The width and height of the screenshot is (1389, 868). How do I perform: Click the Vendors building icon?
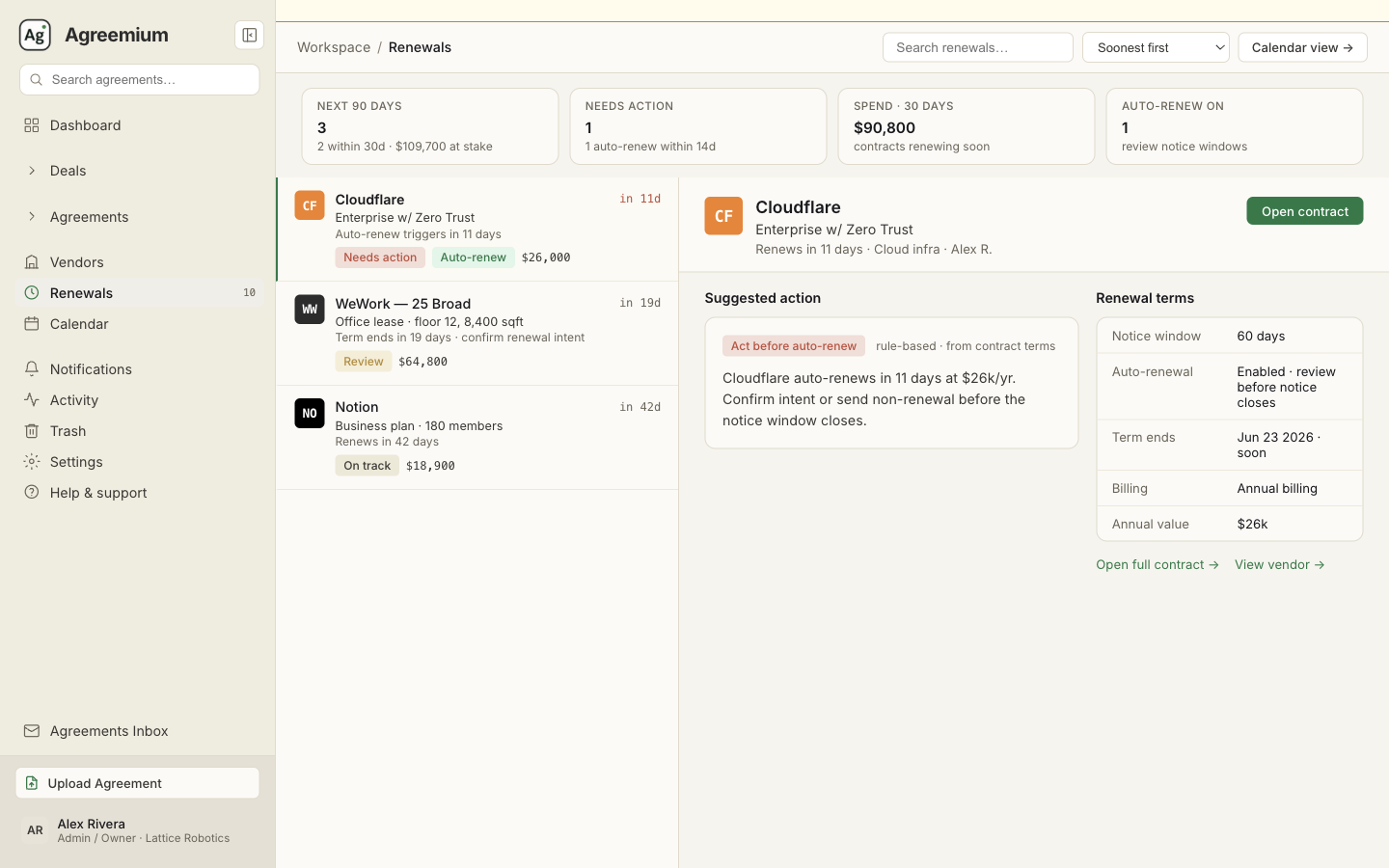coord(32,262)
